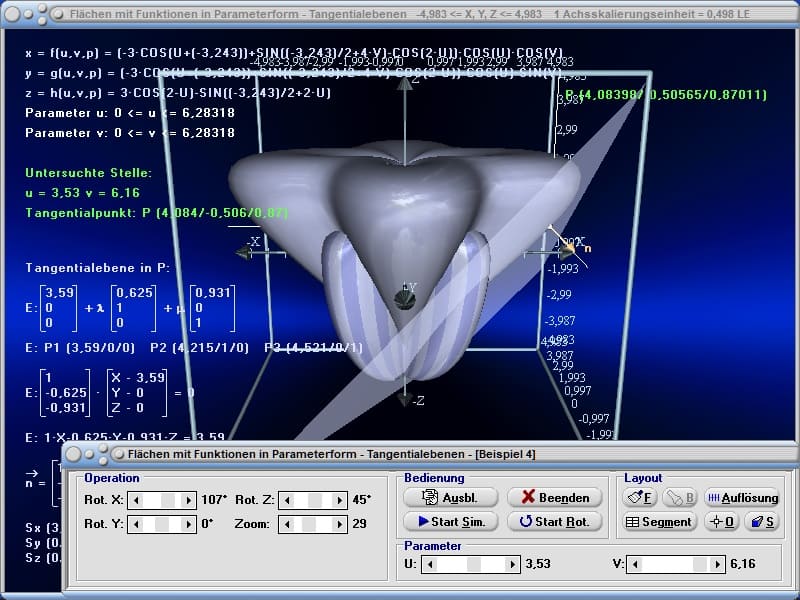The width and height of the screenshot is (800, 600).
Task: Start the simulation with Start Sim.
Action: click(x=451, y=521)
